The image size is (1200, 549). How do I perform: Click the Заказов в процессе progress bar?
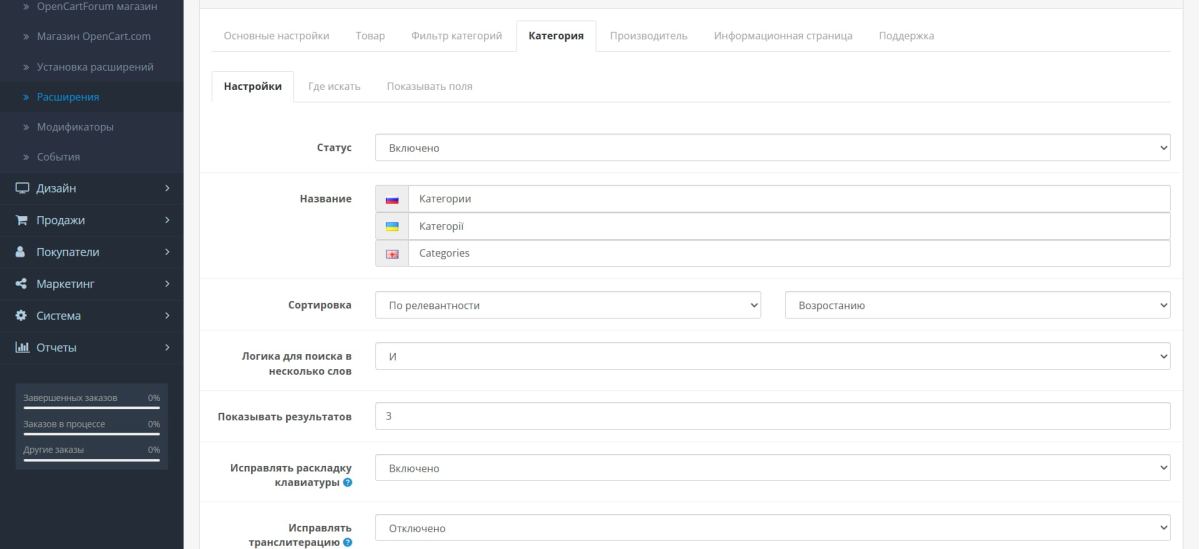(92, 434)
